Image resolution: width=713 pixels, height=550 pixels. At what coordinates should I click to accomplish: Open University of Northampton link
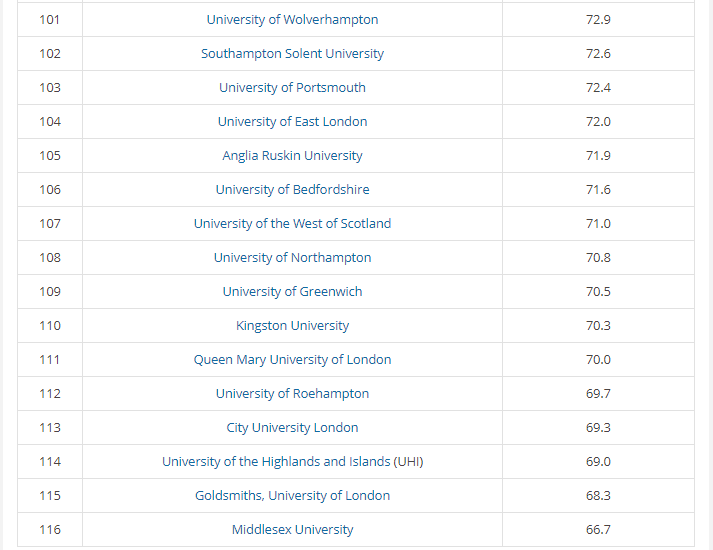pos(292,258)
